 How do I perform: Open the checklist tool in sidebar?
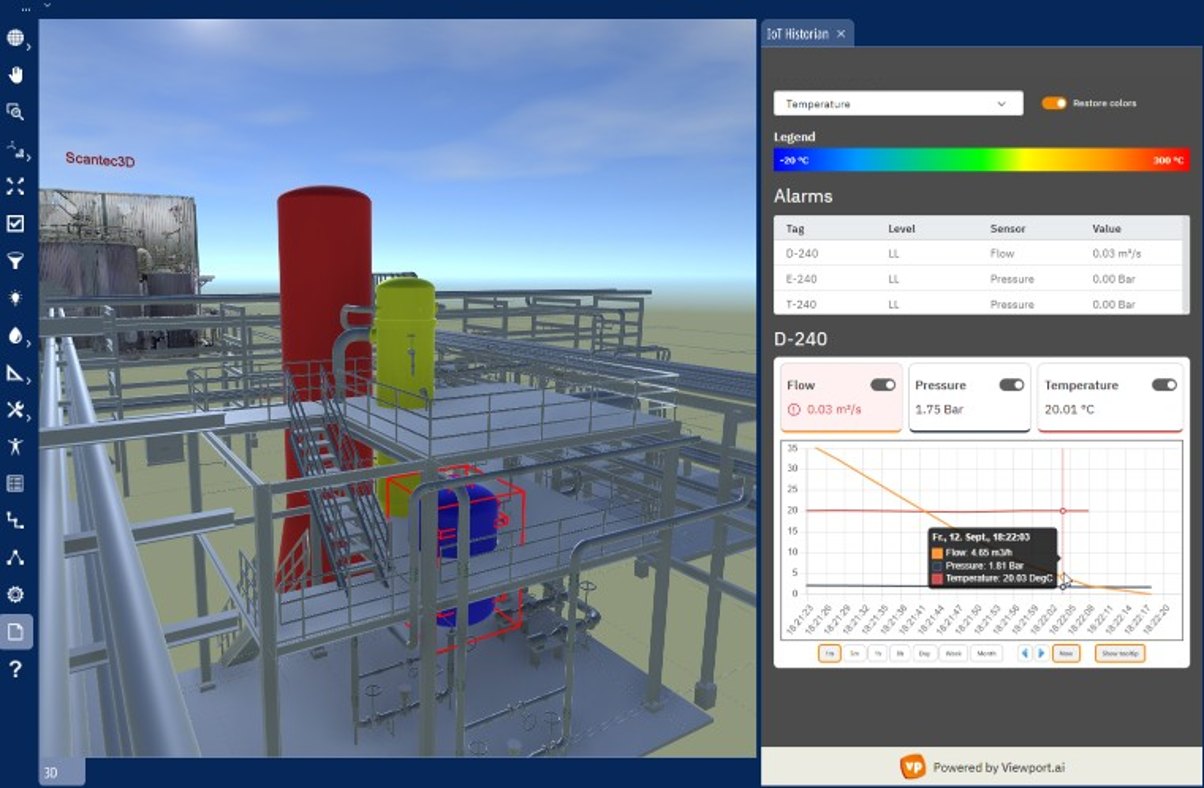(x=15, y=223)
